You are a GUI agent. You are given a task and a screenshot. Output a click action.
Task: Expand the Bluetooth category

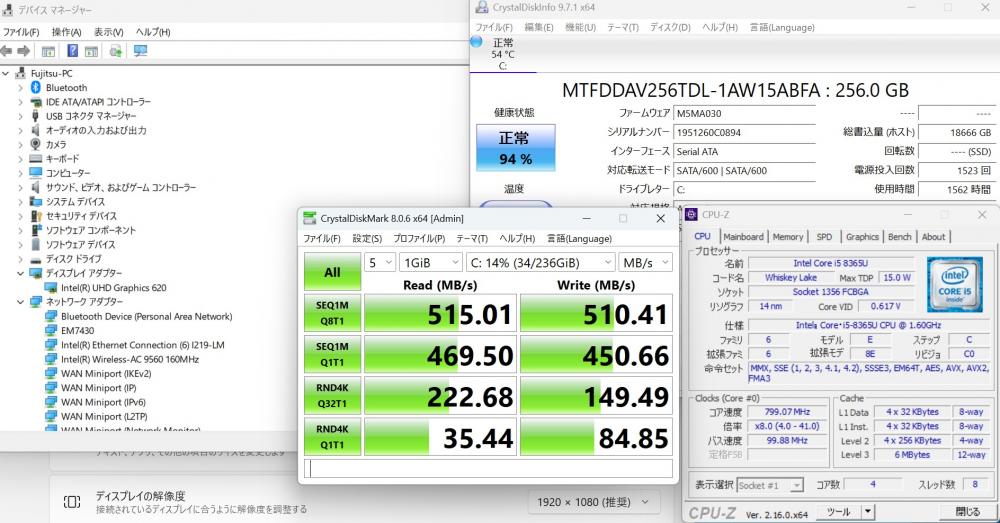coord(20,87)
